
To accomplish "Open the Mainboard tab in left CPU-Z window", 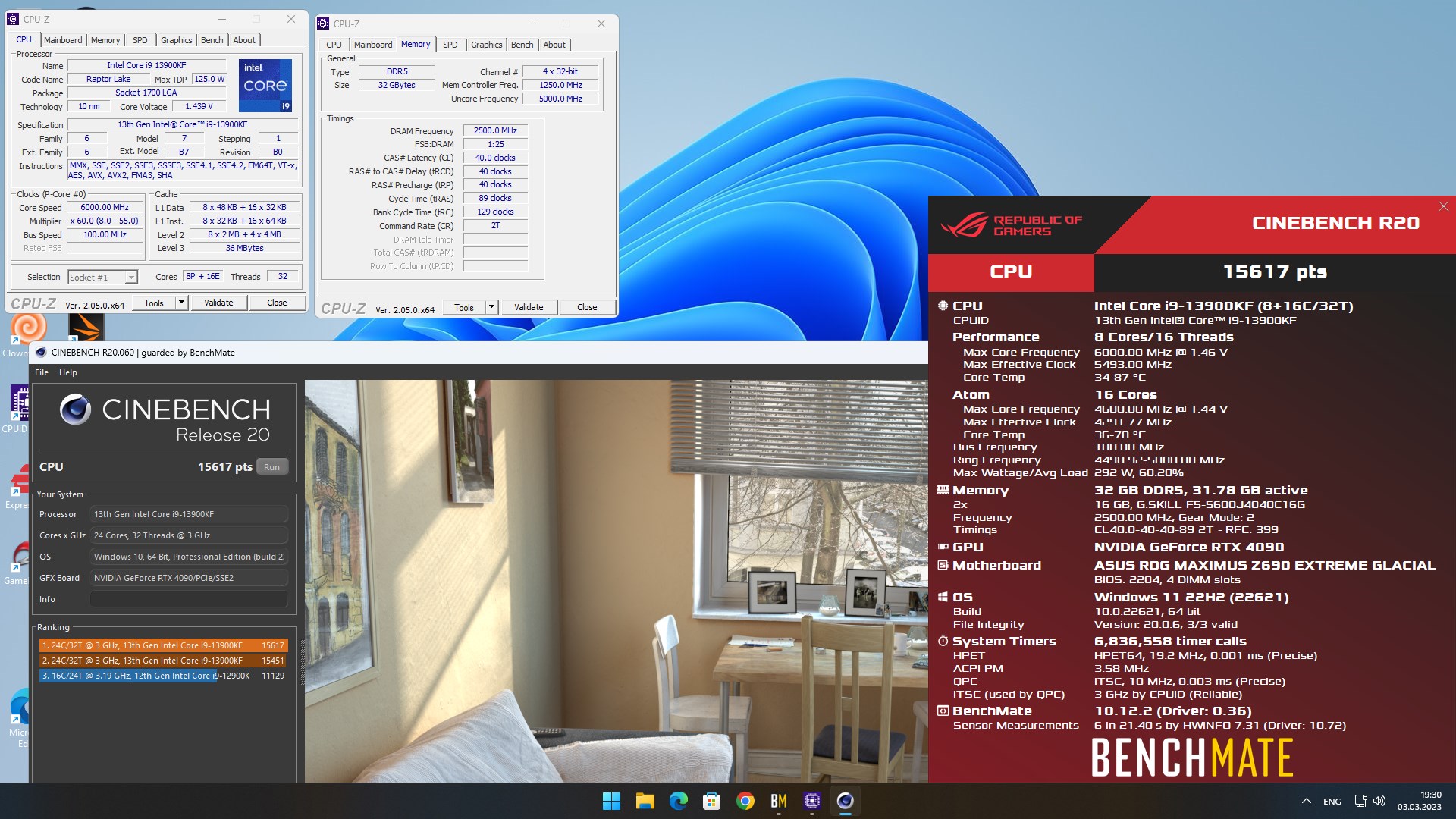I will tap(63, 40).
